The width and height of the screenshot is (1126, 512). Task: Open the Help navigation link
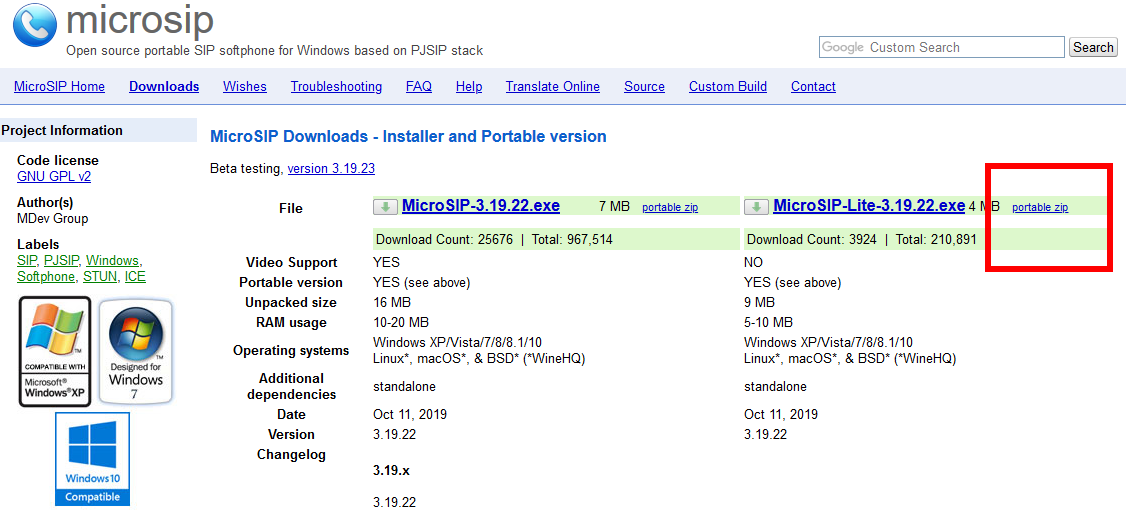pos(469,87)
